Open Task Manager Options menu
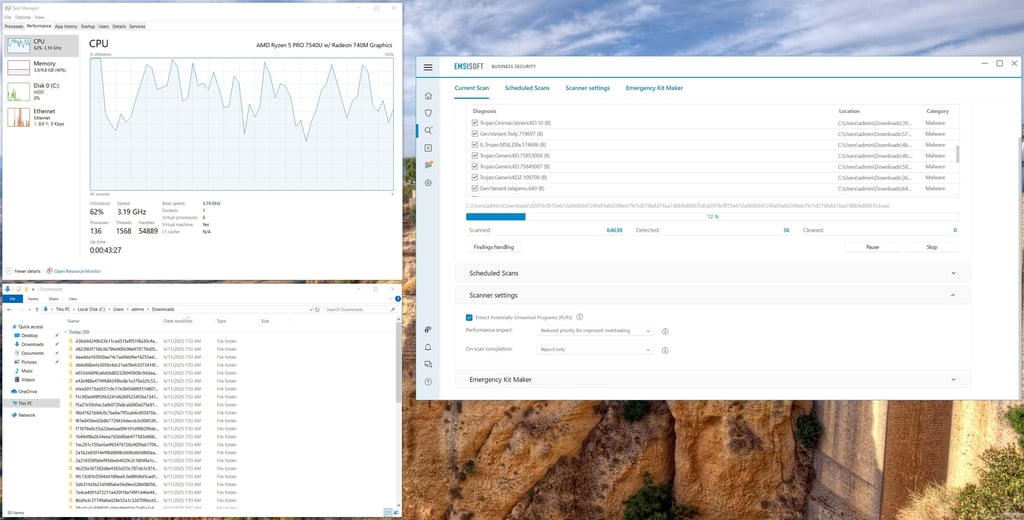This screenshot has width=1024, height=520. point(23,17)
